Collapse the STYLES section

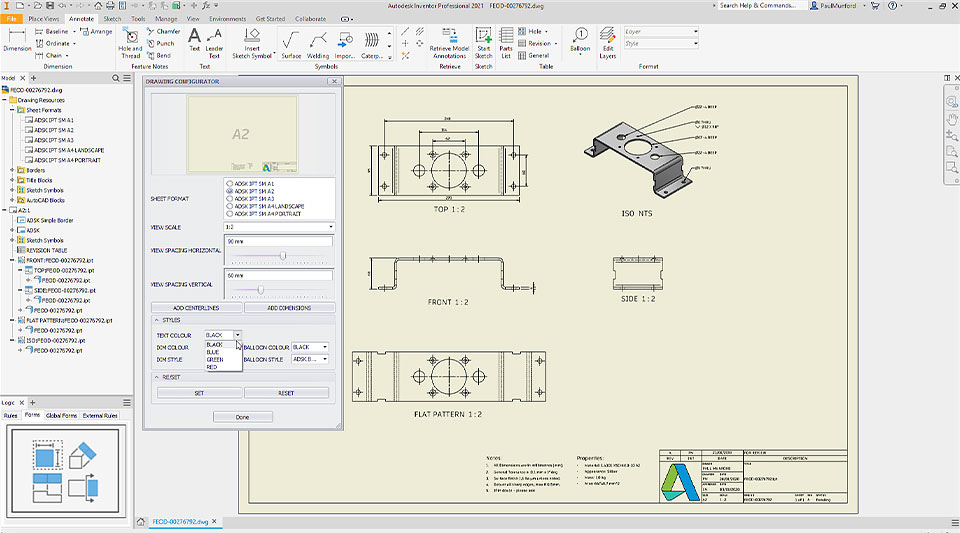(157, 320)
